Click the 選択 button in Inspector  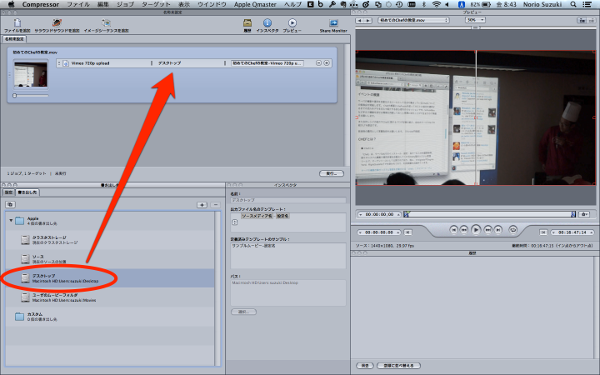pyautogui.click(x=244, y=311)
